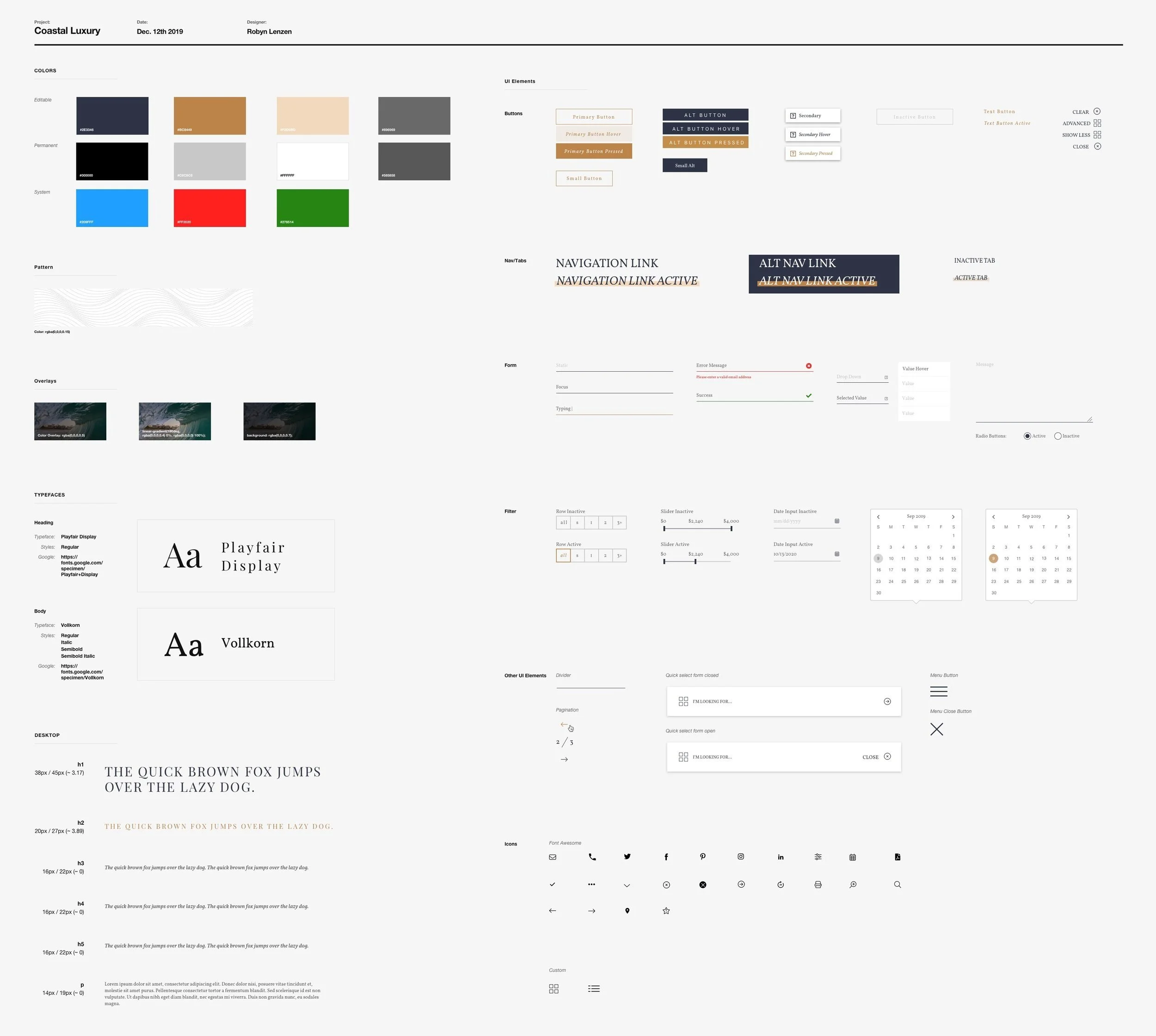1156x1036 pixels.
Task: Click the NAVIGATION LINK ACTIVE item
Action: tap(627, 281)
